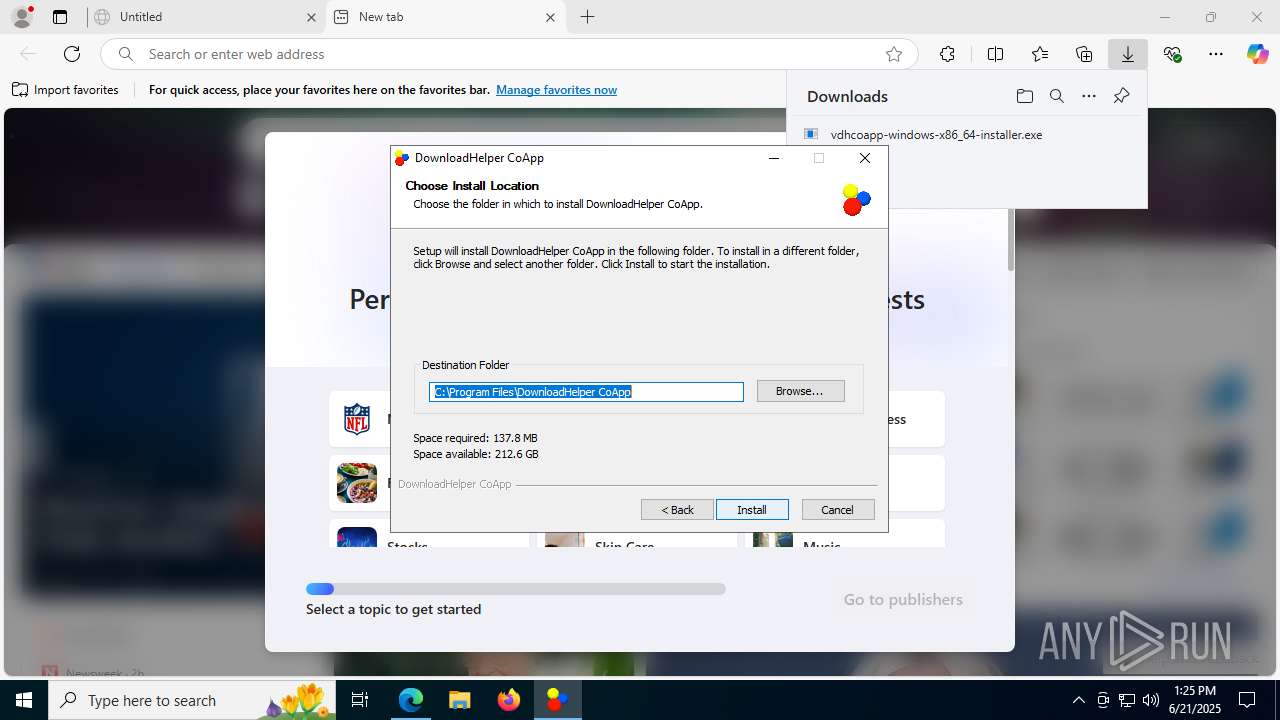Search downloads with magnifier icon
The image size is (1280, 720).
click(1056, 96)
